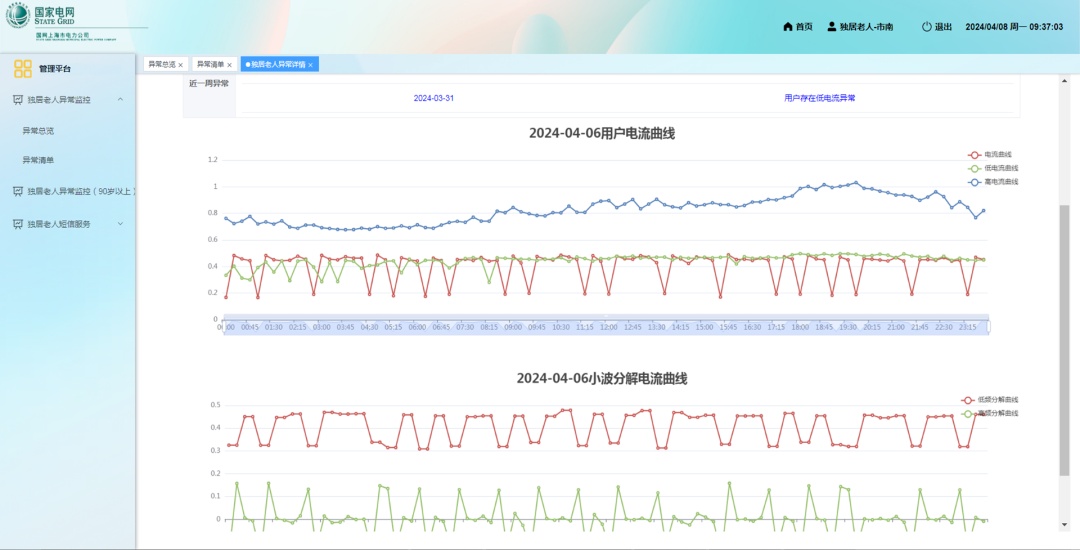Click the 管理平台 grid icon
Screen dimensions: 1080x550
coord(23,69)
